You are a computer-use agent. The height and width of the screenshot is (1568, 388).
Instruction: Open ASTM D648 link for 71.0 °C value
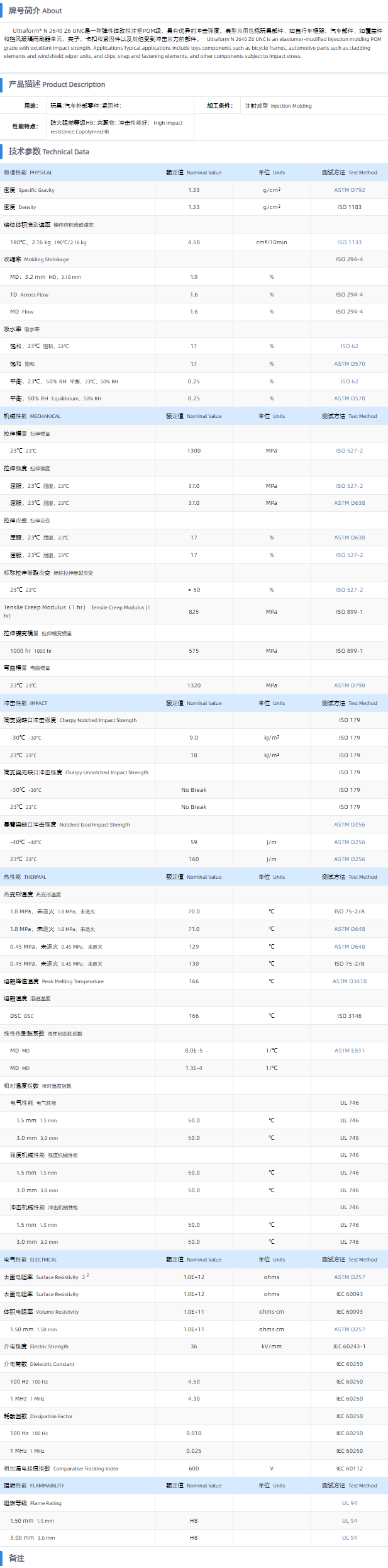[x=349, y=929]
